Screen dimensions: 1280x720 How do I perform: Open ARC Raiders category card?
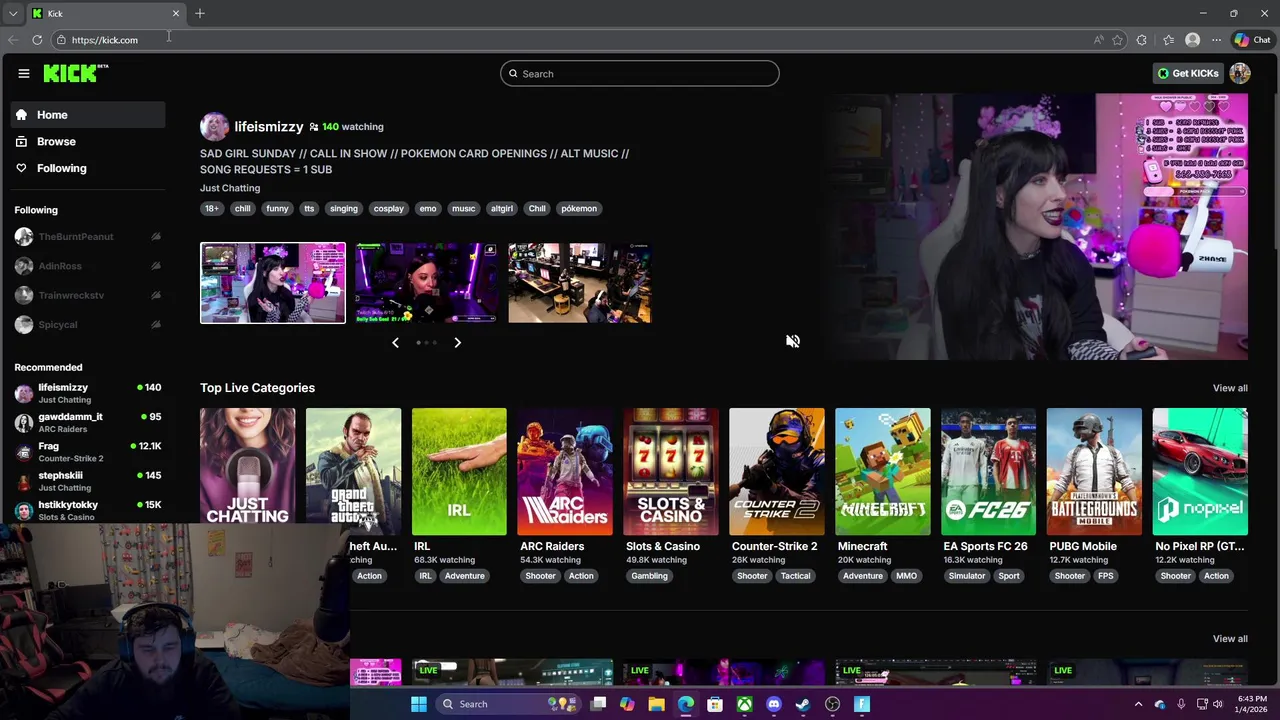[565, 472]
